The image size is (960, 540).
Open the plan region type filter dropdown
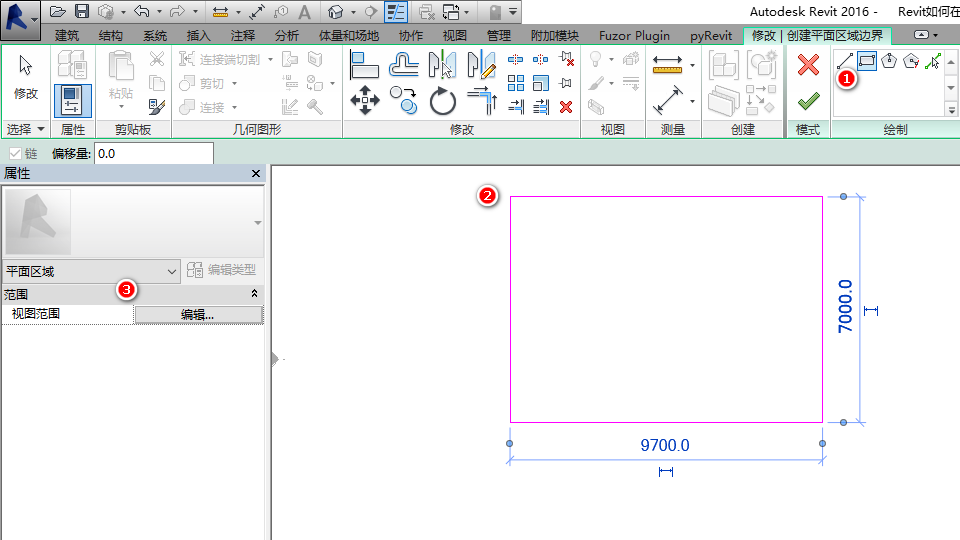coord(91,271)
